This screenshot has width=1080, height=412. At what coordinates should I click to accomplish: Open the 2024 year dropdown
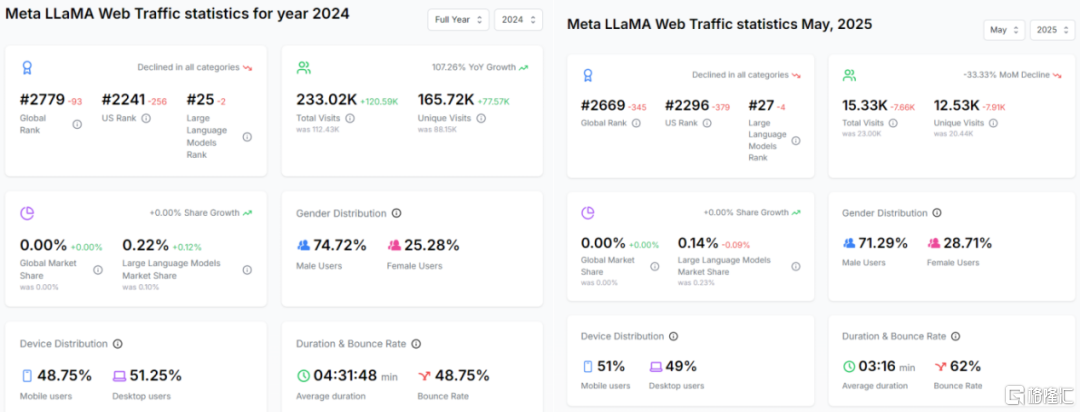click(x=518, y=20)
